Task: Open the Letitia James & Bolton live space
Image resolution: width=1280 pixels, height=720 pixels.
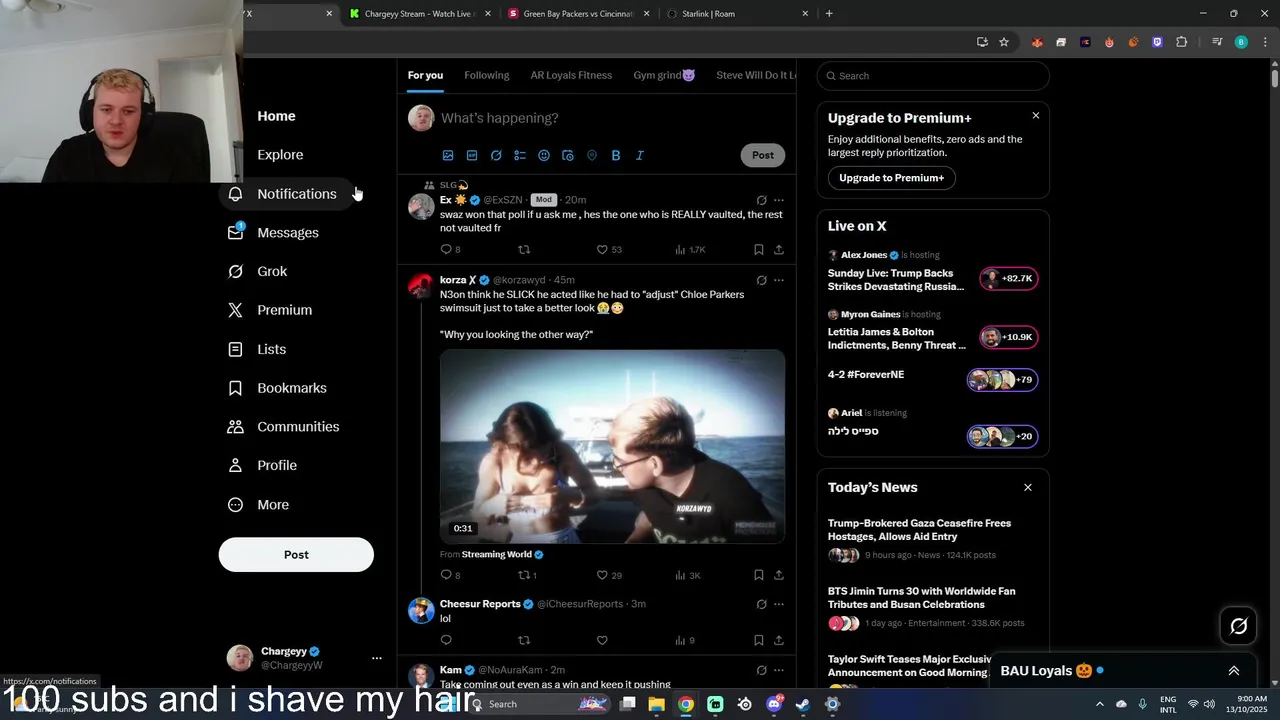Action: pos(932,332)
